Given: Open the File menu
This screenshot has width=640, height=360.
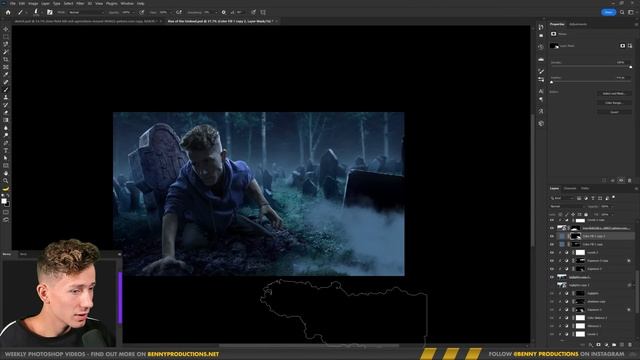Looking at the screenshot, I should click(13, 3).
